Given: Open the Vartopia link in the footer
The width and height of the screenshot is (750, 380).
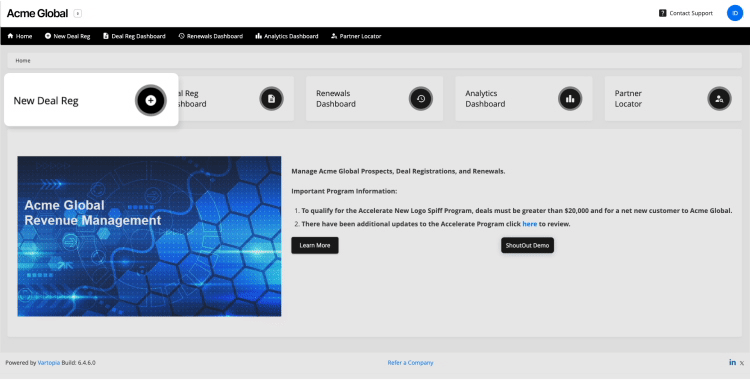Looking at the screenshot, I should 49,363.
